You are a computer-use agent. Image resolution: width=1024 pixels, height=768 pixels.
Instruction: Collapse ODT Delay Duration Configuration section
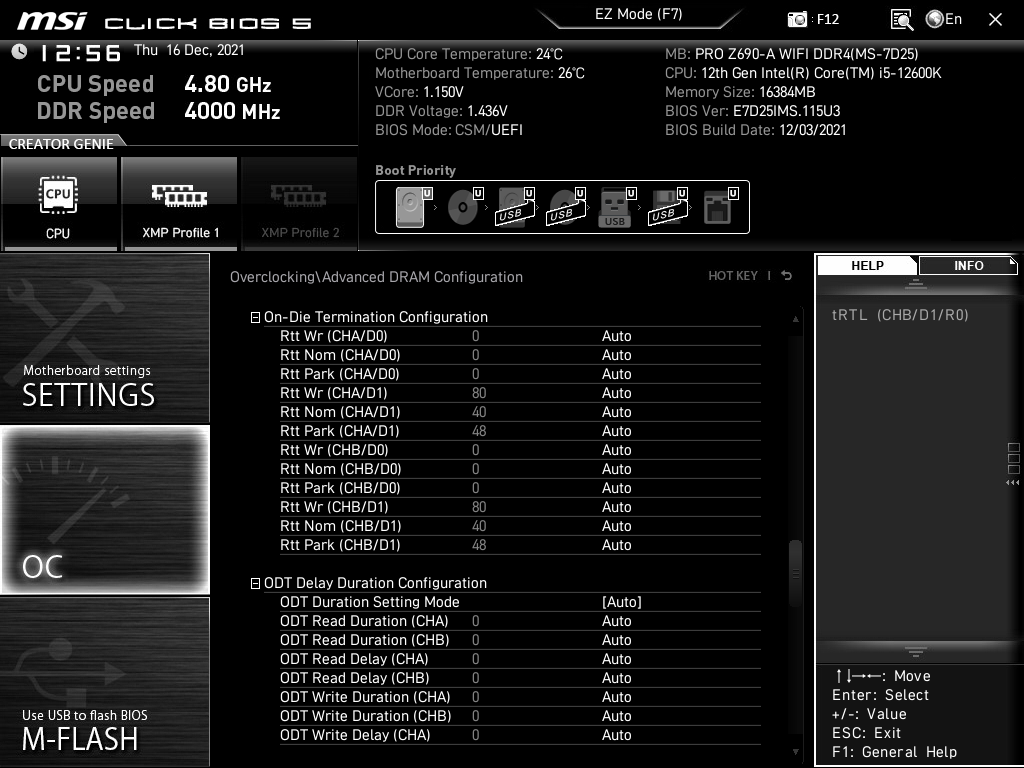click(x=255, y=583)
